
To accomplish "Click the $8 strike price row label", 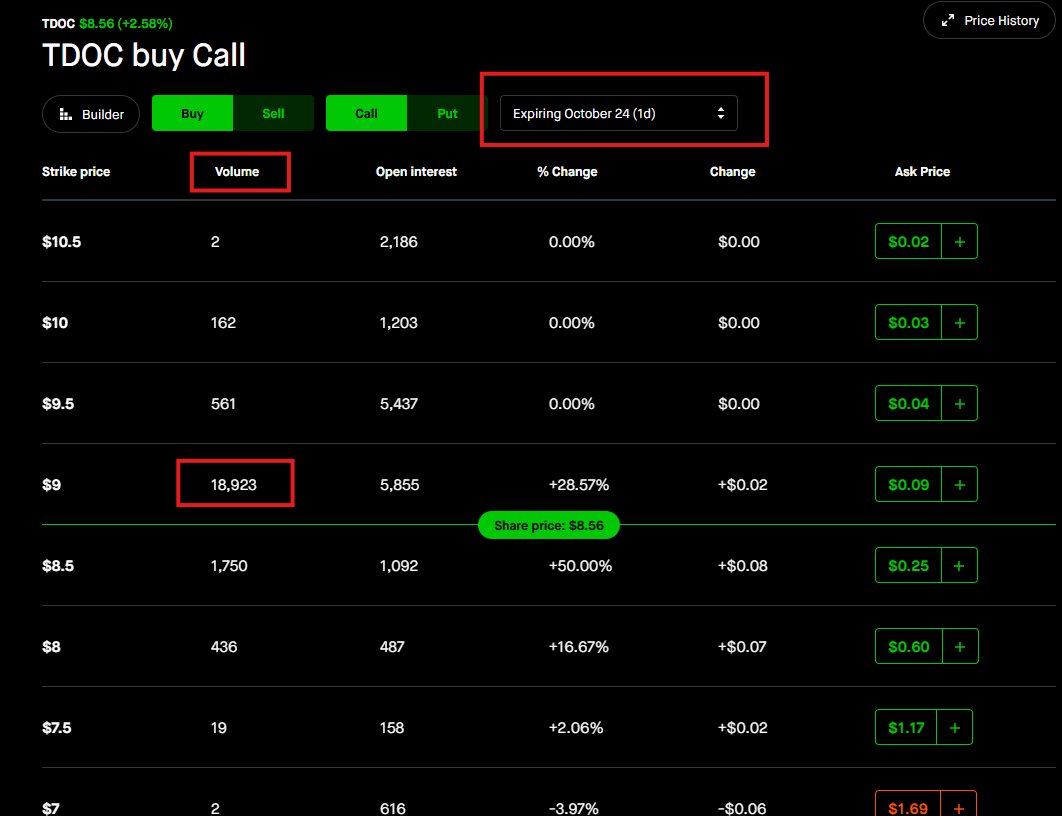I will [x=51, y=647].
